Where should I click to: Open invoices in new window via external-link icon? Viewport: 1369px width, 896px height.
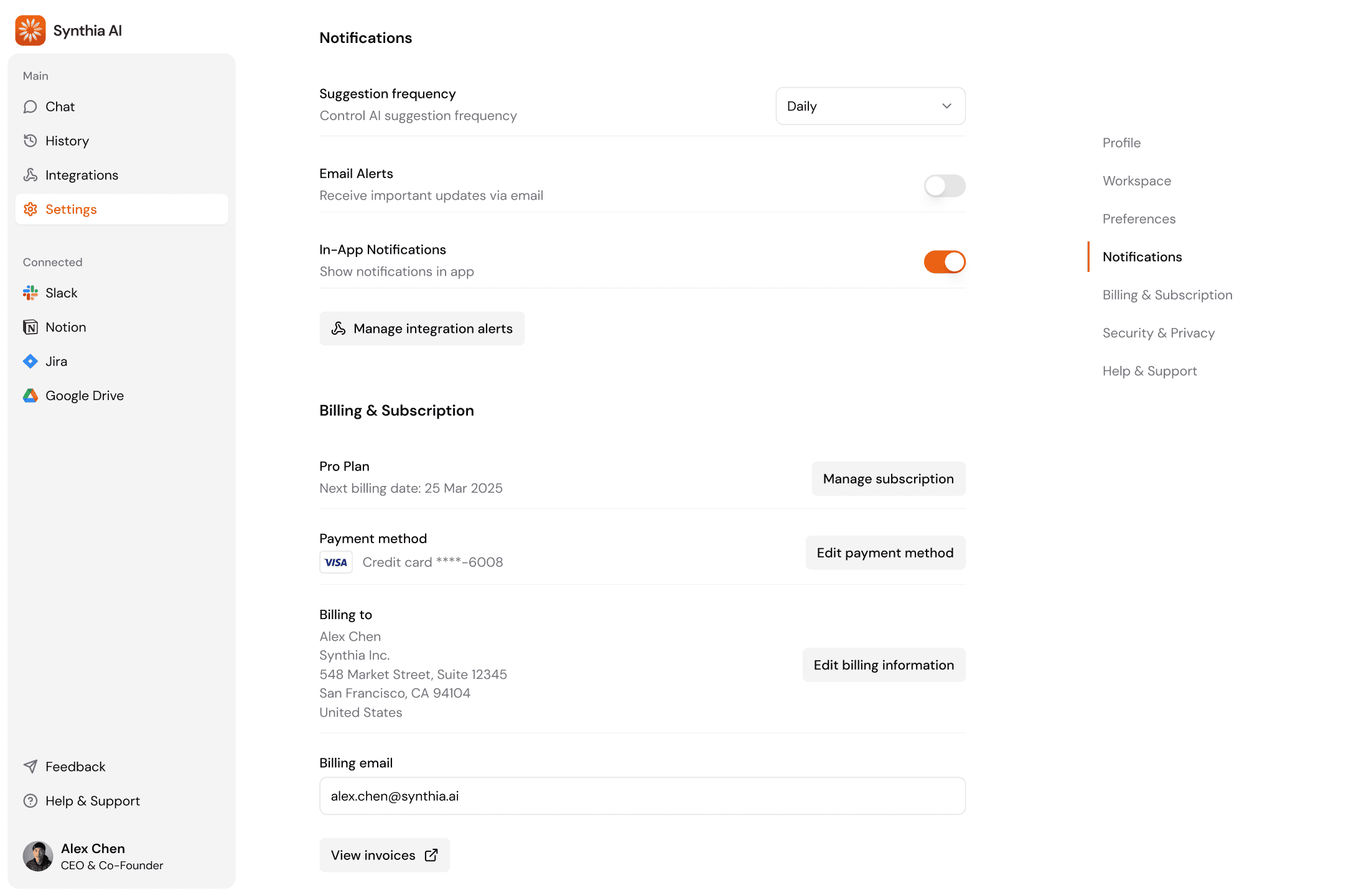coord(431,855)
